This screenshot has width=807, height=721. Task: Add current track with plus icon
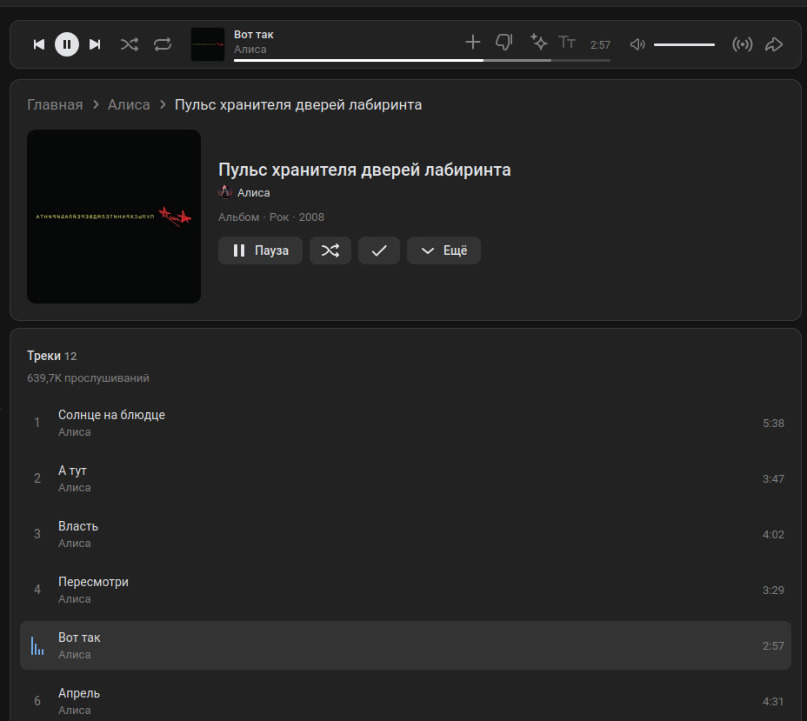pos(473,42)
